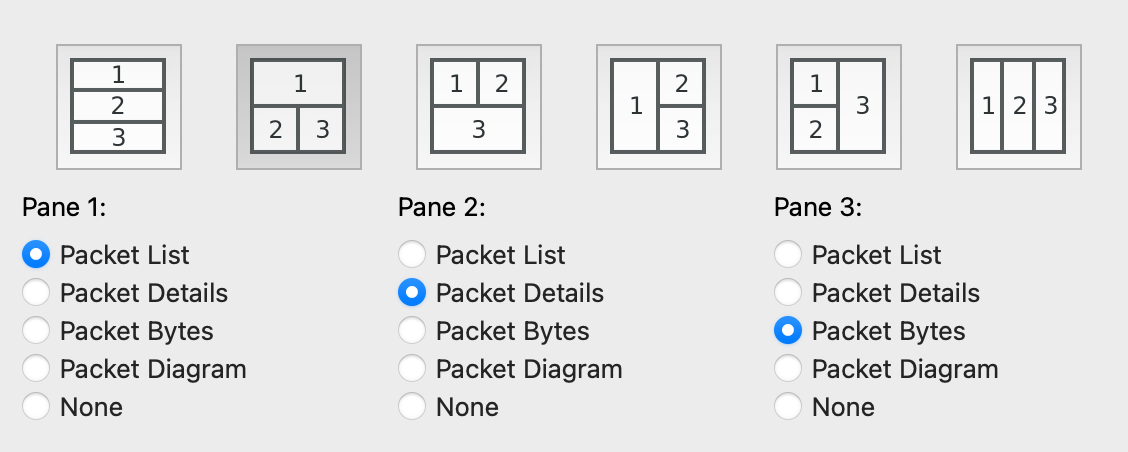Image resolution: width=1128 pixels, height=452 pixels.
Task: Set Pane 1 to Packet Details
Action: pos(36,293)
